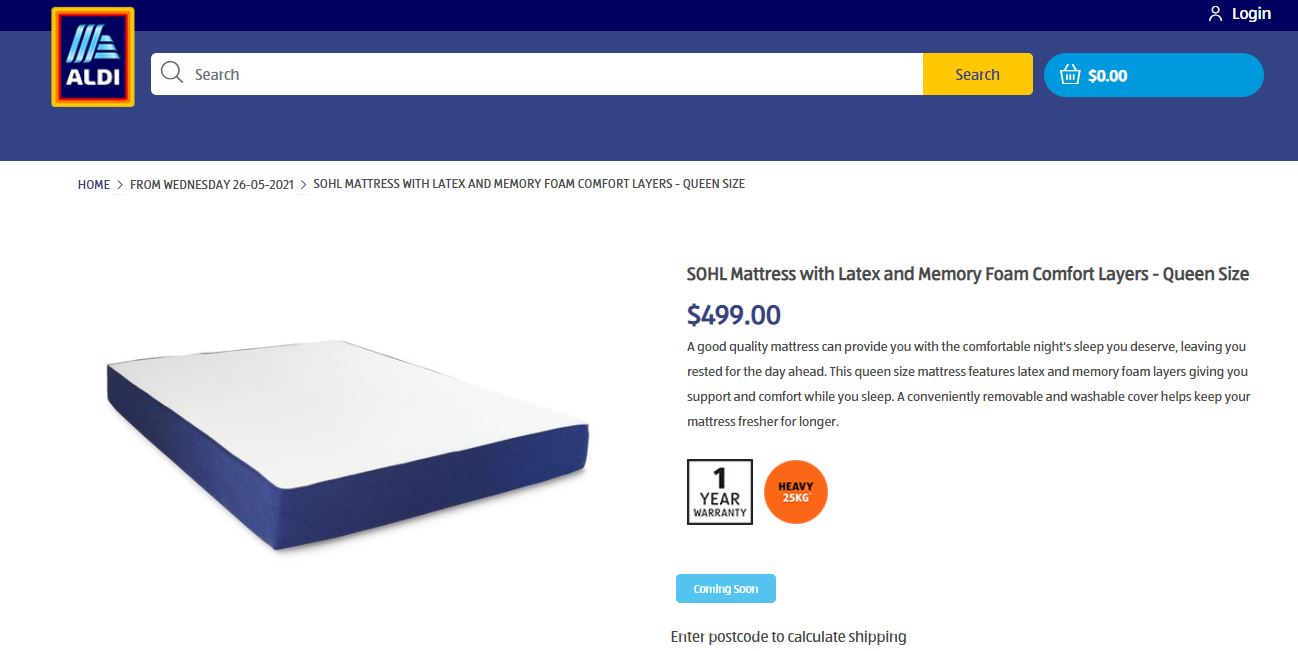Click the ALDI logo
This screenshot has width=1298, height=651.
(x=92, y=57)
